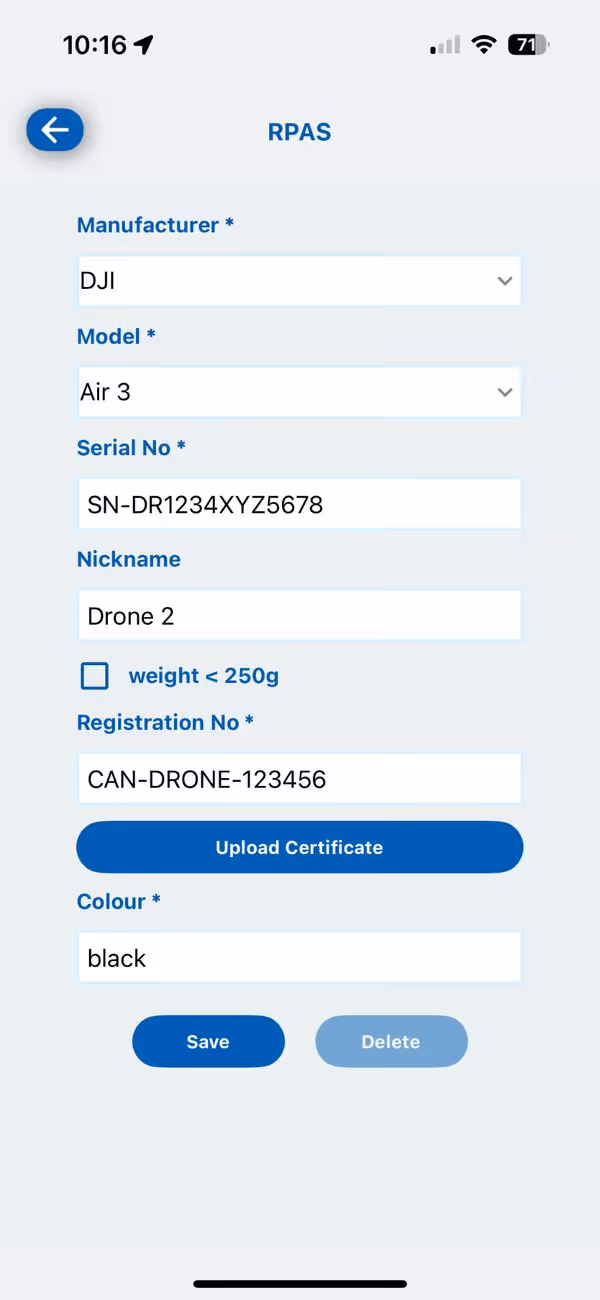Screen dimensions: 600x1300
Task: Tap the time display in status bar
Action: point(95,44)
